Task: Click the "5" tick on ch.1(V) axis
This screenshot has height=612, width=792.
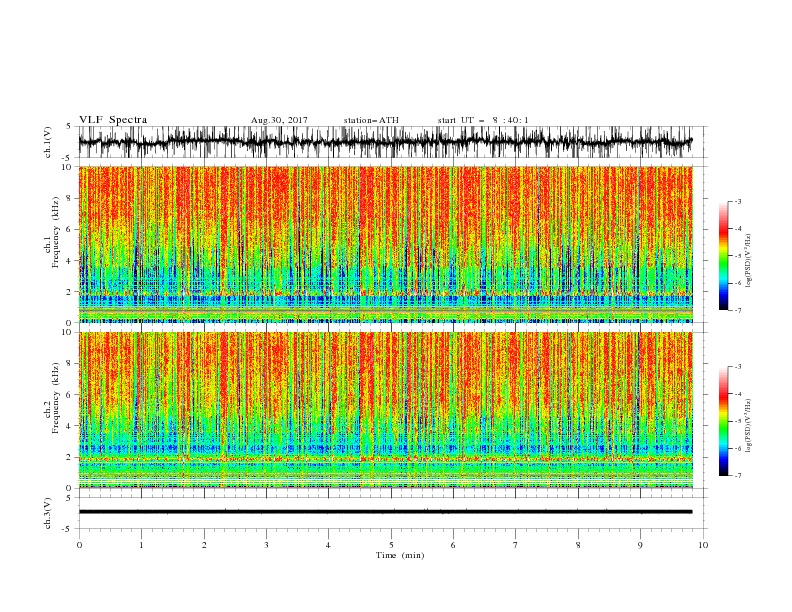Action: pos(70,126)
